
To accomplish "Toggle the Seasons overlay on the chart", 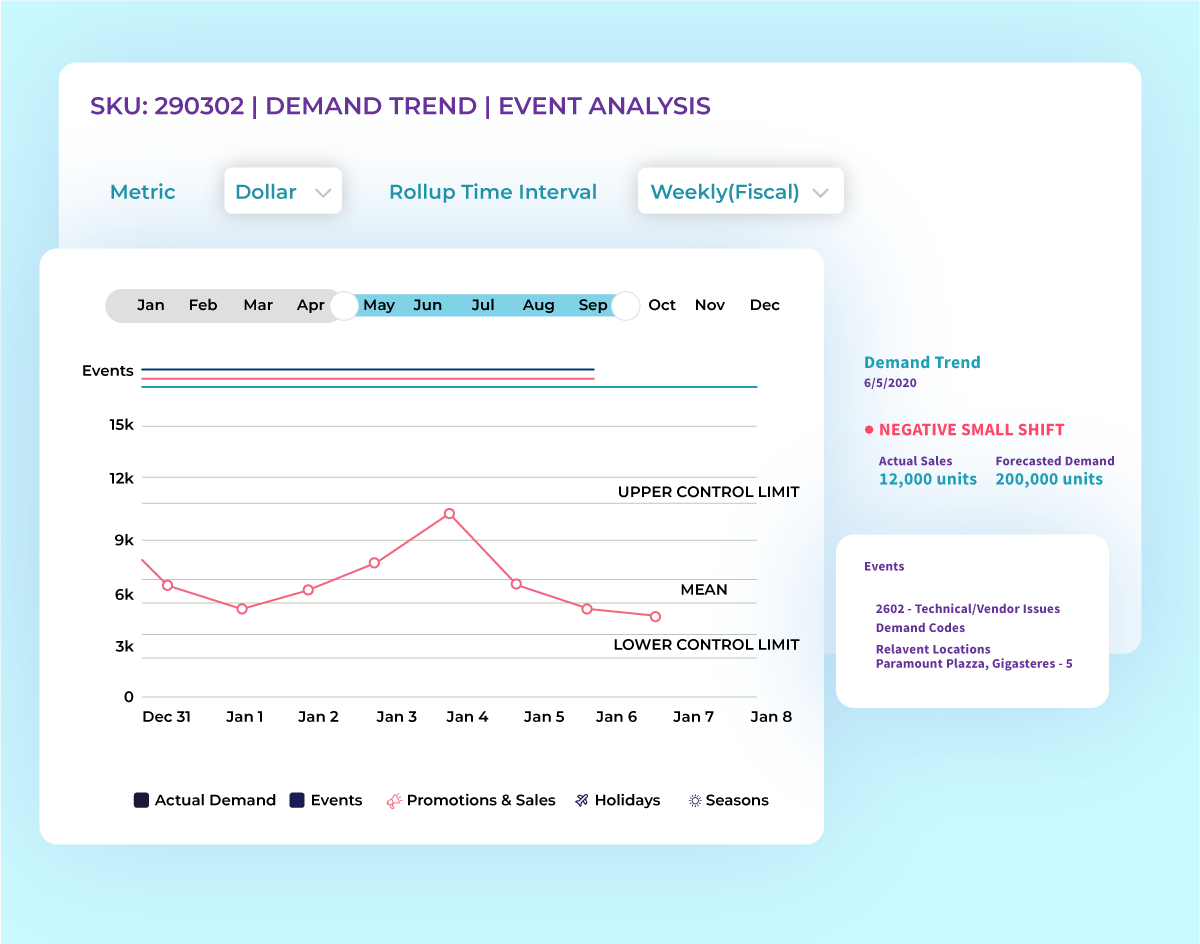I will click(730, 799).
